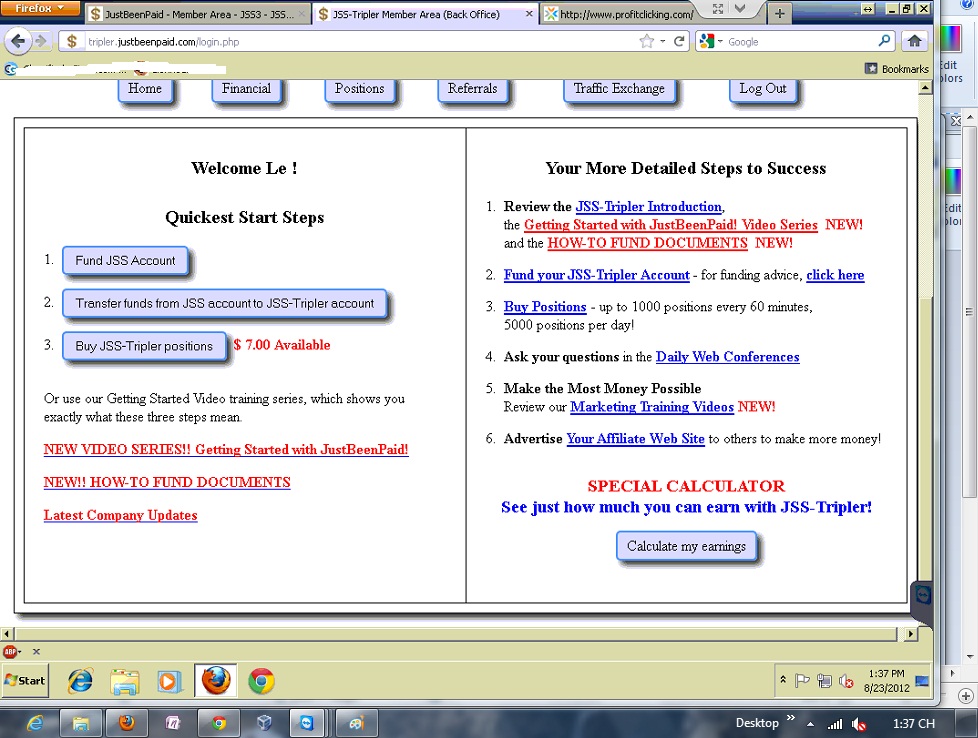Click the Adblock Plus ABP icon
This screenshot has height=738, width=978.
click(x=10, y=652)
